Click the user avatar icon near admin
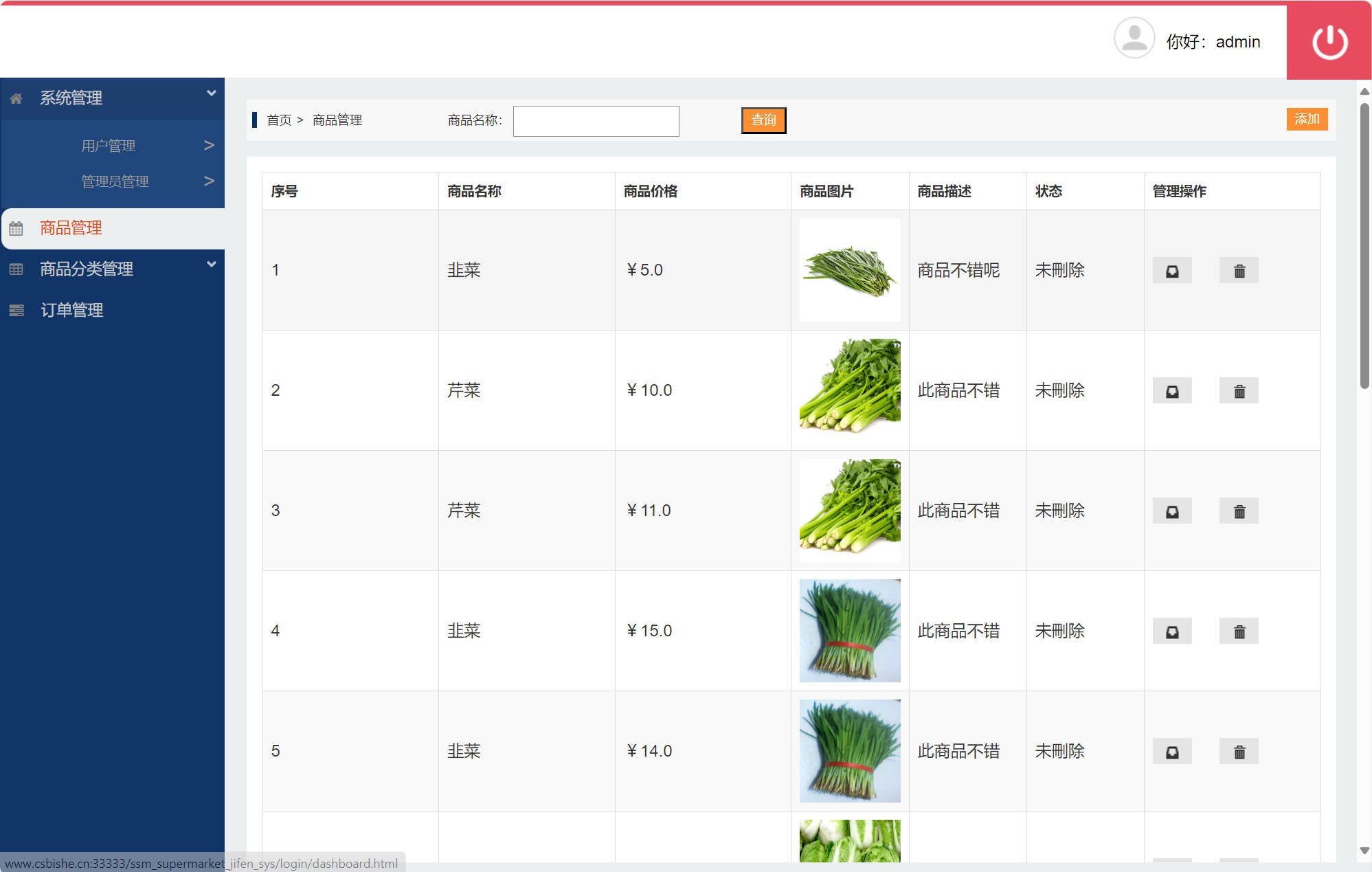 pos(1134,38)
